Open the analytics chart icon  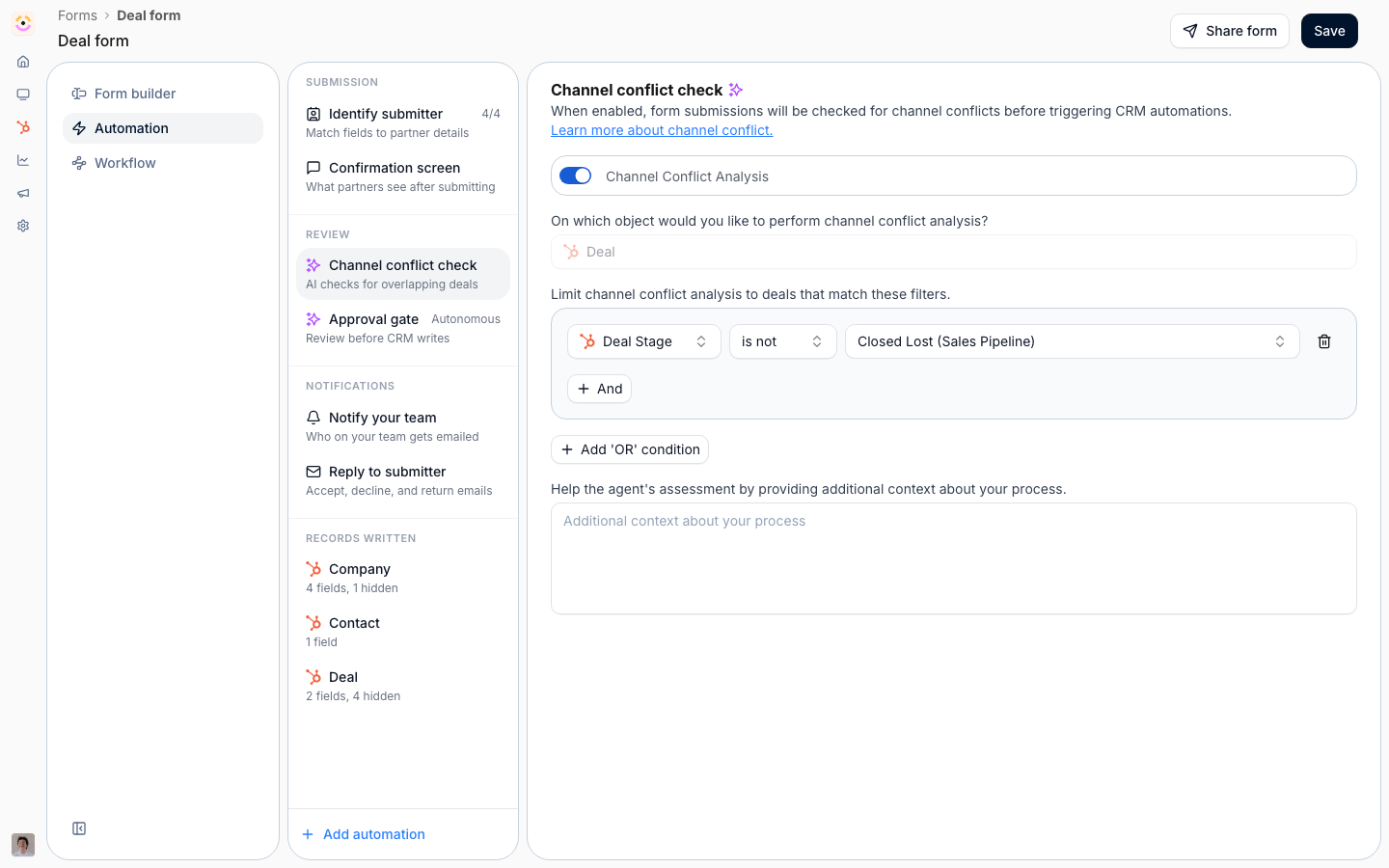23,160
